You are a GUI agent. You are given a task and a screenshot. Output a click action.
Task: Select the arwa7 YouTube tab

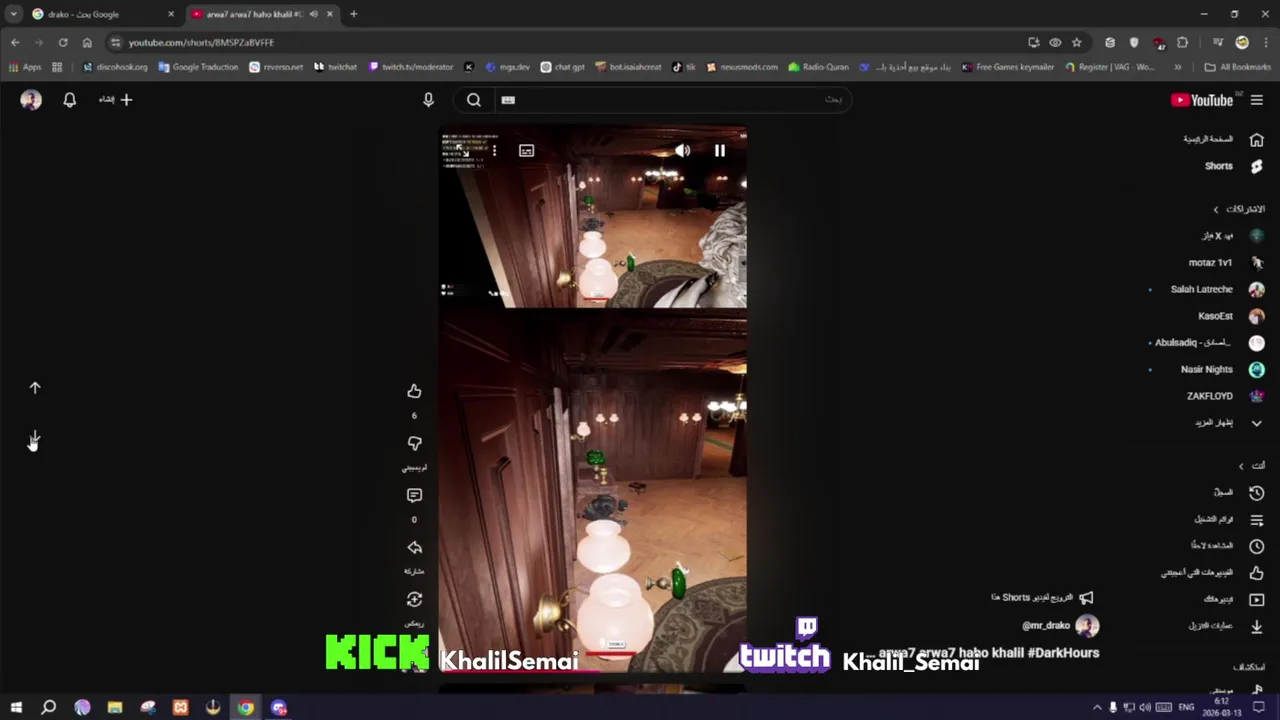coord(262,14)
